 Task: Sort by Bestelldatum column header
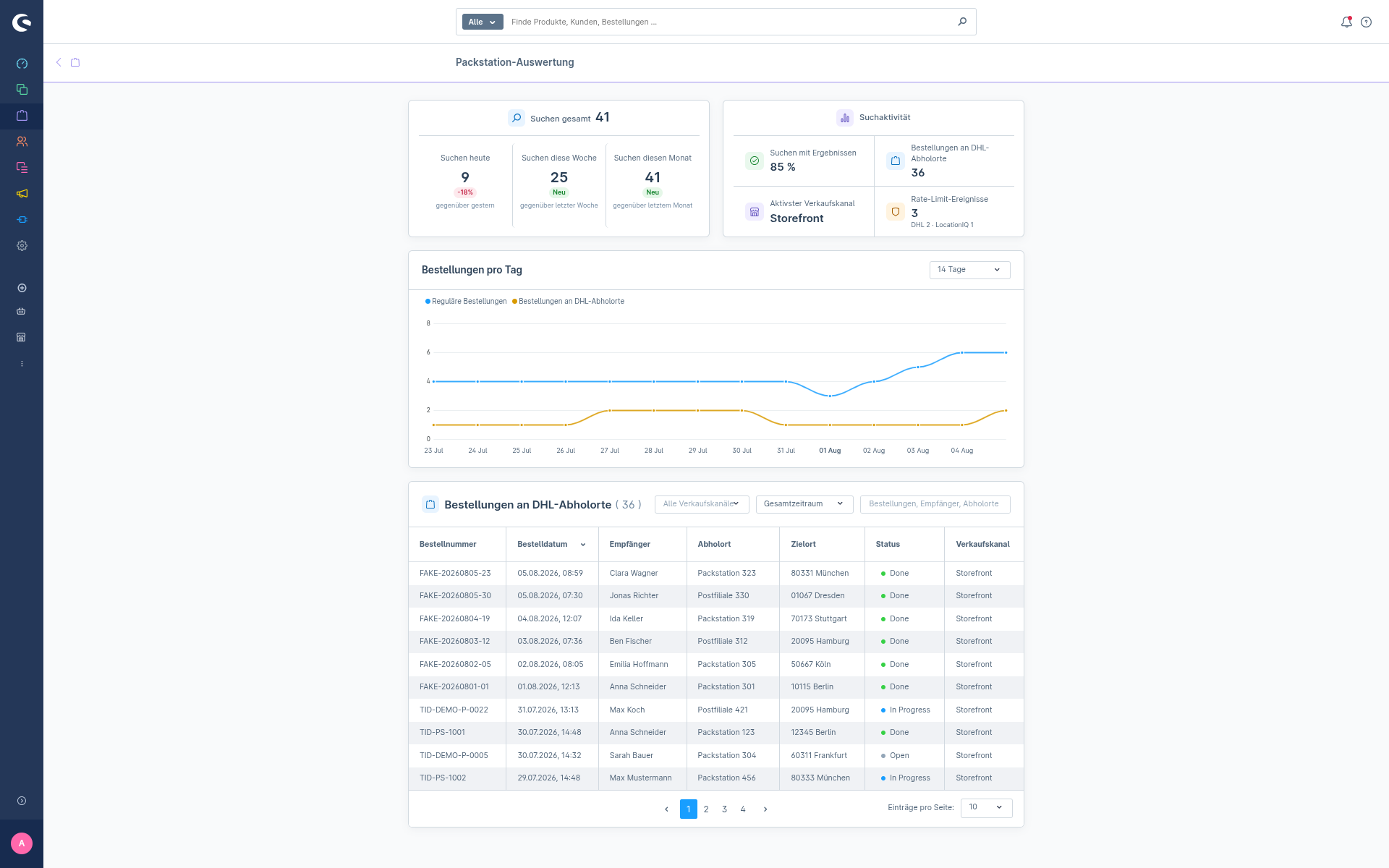(x=551, y=544)
